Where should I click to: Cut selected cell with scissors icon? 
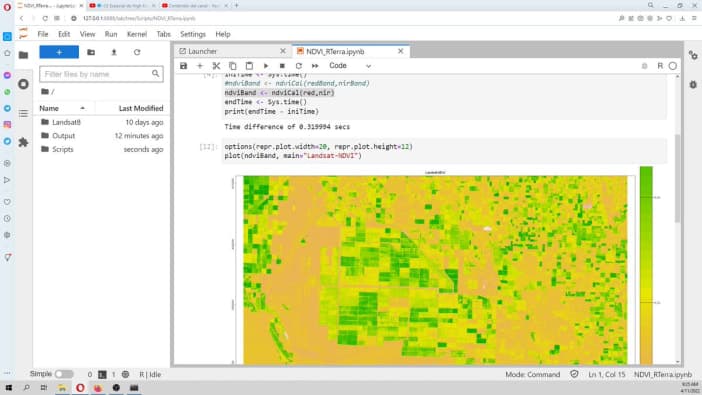(216, 66)
